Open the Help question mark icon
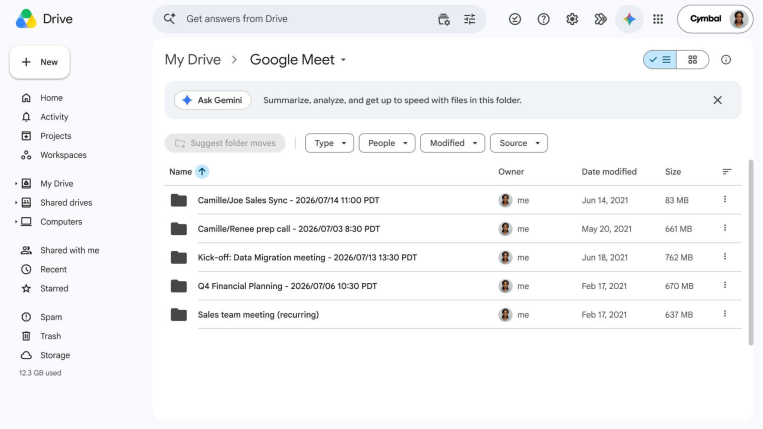The width and height of the screenshot is (763, 429). (544, 19)
